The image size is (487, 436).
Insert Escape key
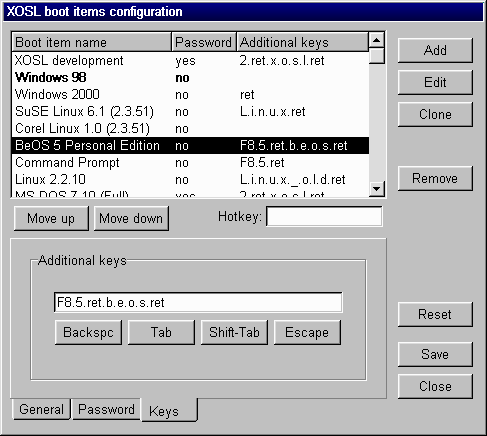[307, 332]
